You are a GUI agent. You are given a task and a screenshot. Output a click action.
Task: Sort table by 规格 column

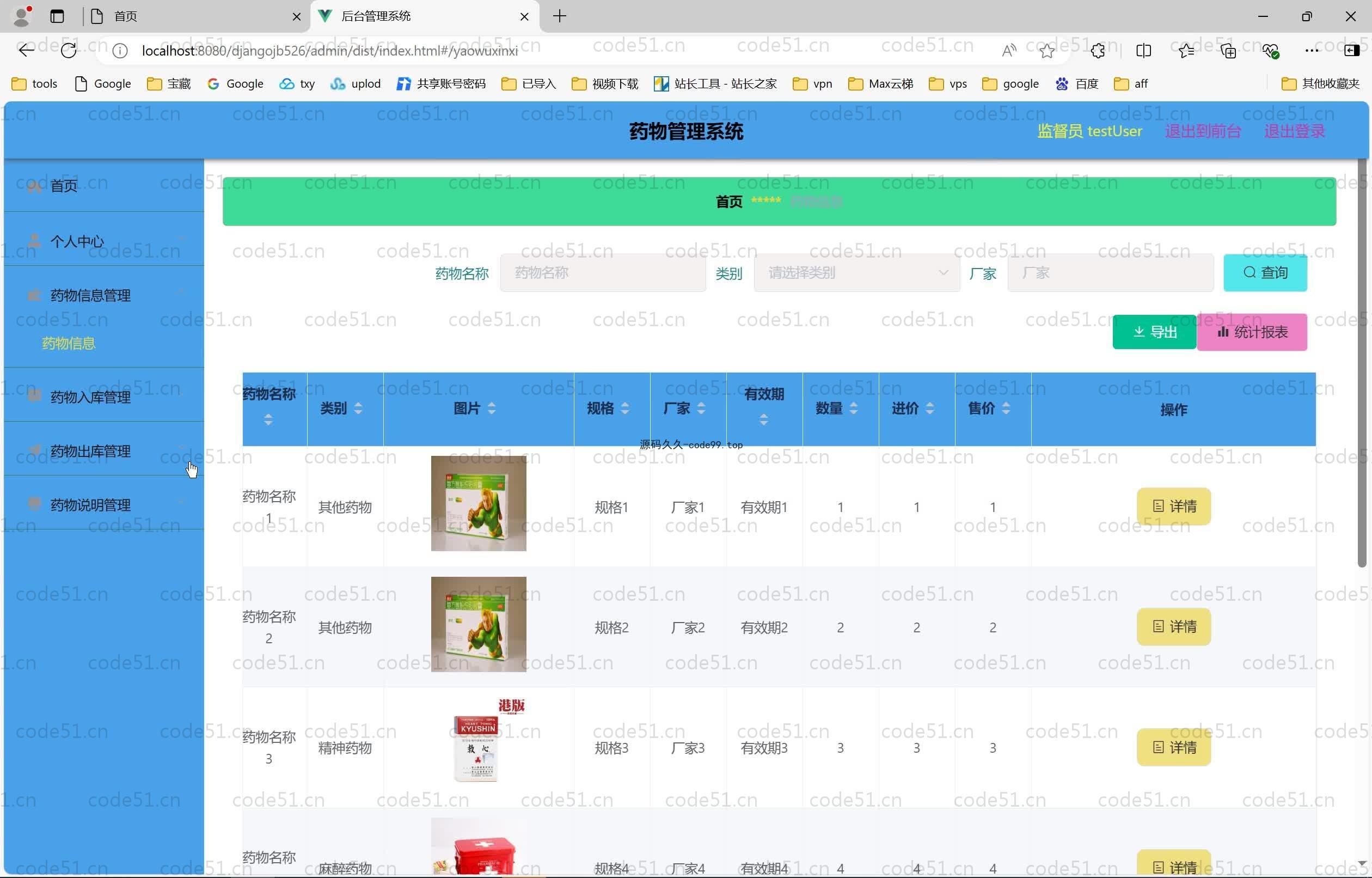point(624,408)
